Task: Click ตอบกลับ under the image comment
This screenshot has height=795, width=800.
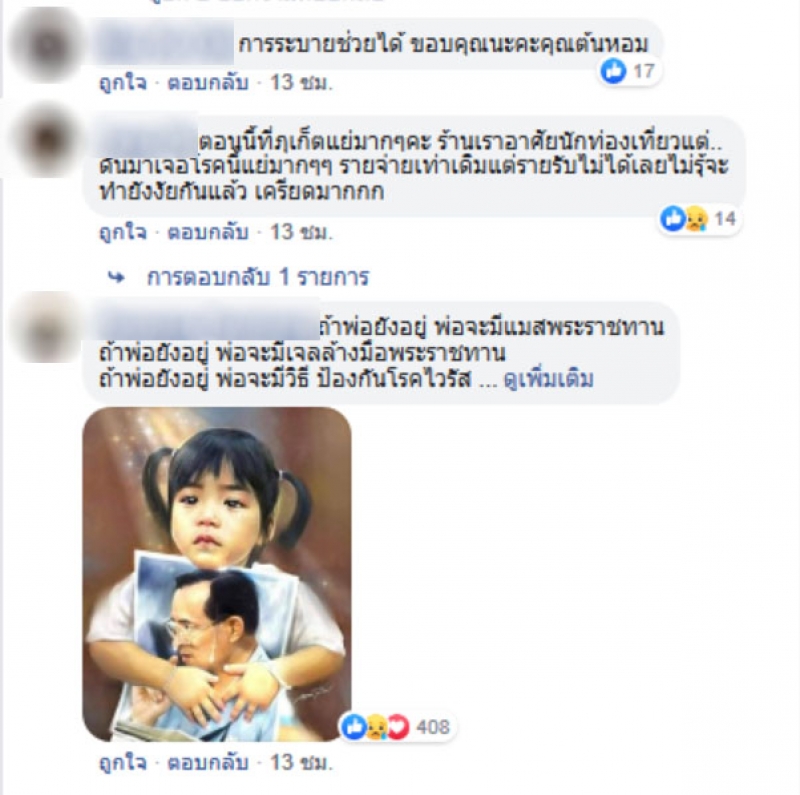Action: coord(208,763)
